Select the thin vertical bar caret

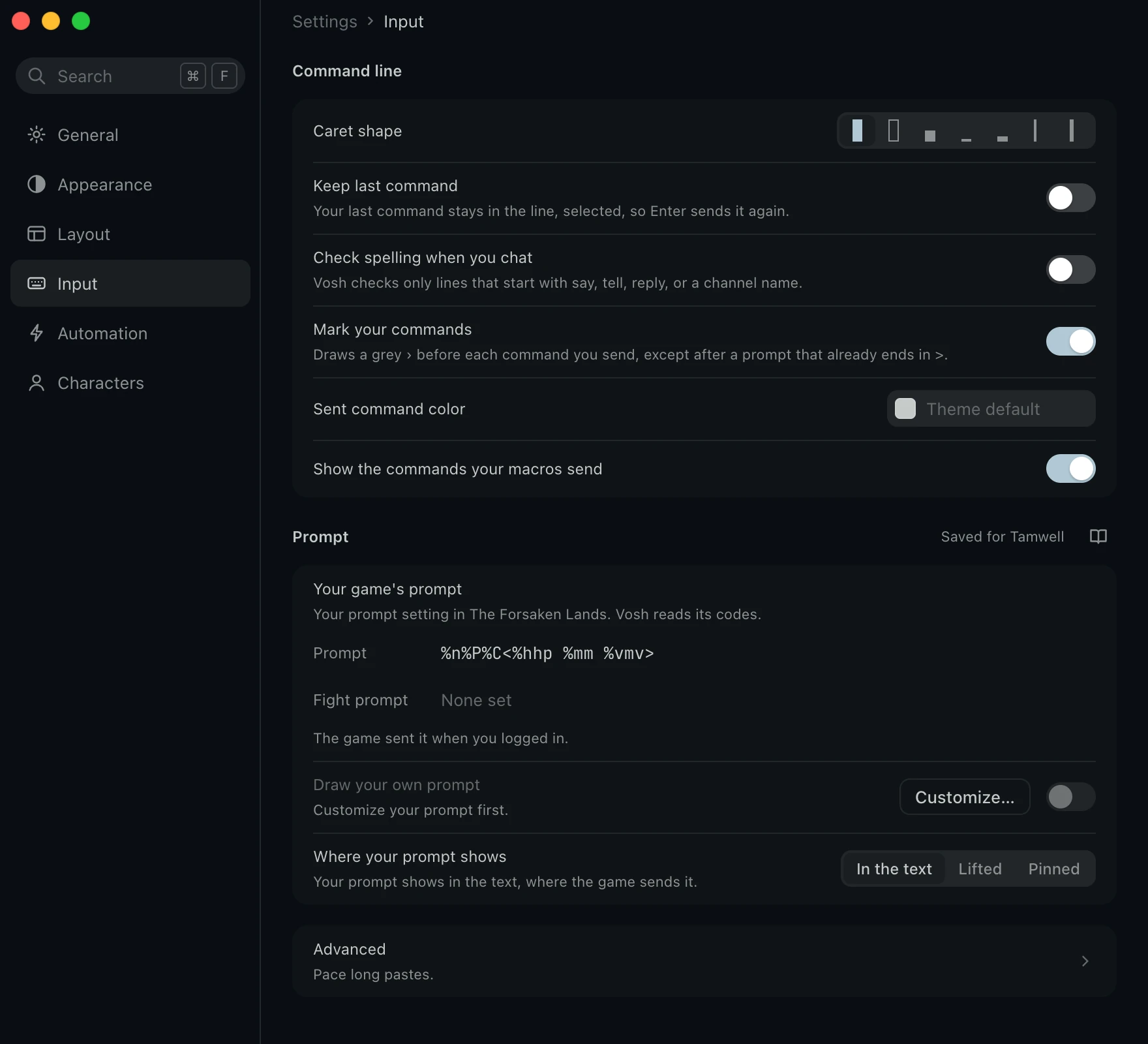[x=1035, y=130]
